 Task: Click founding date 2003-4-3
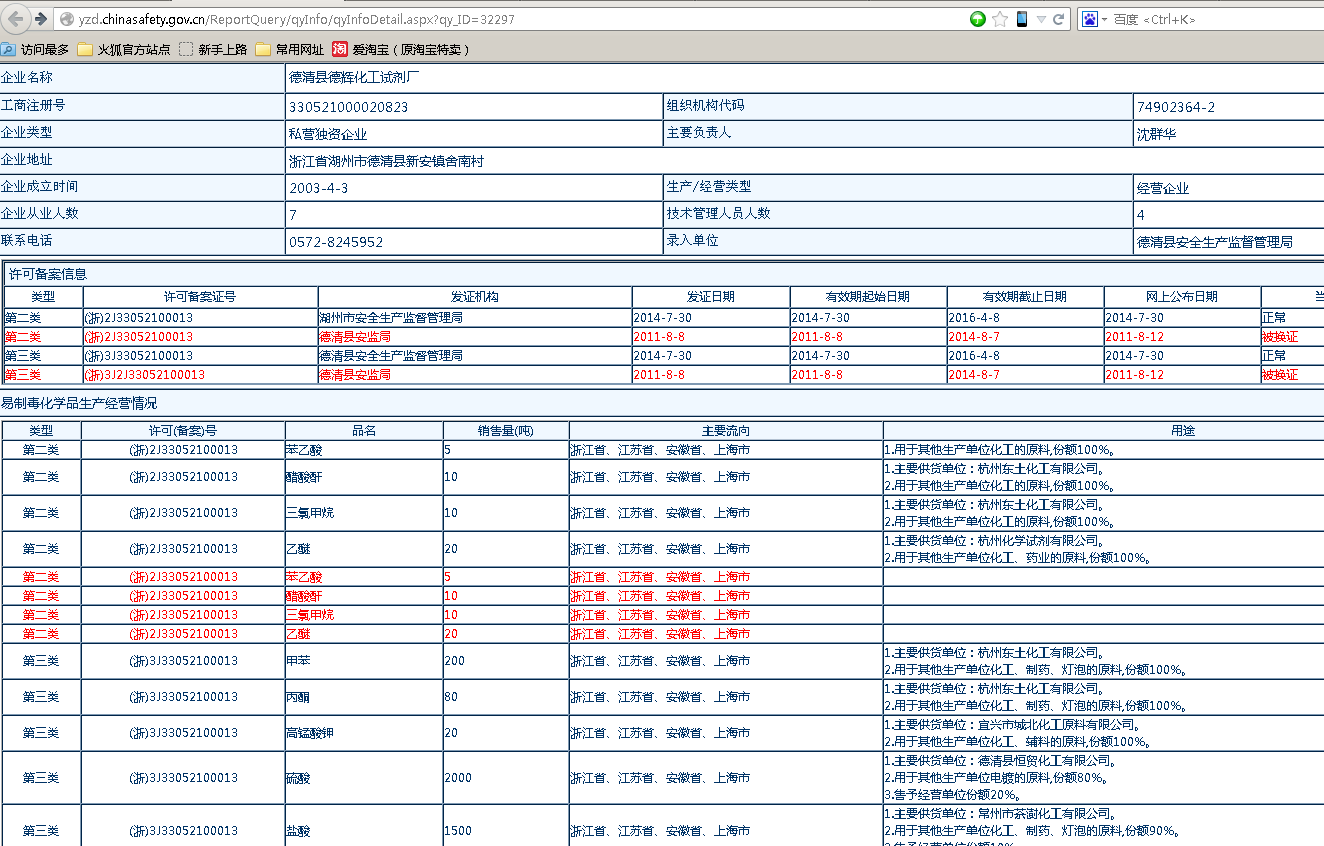[x=318, y=188]
